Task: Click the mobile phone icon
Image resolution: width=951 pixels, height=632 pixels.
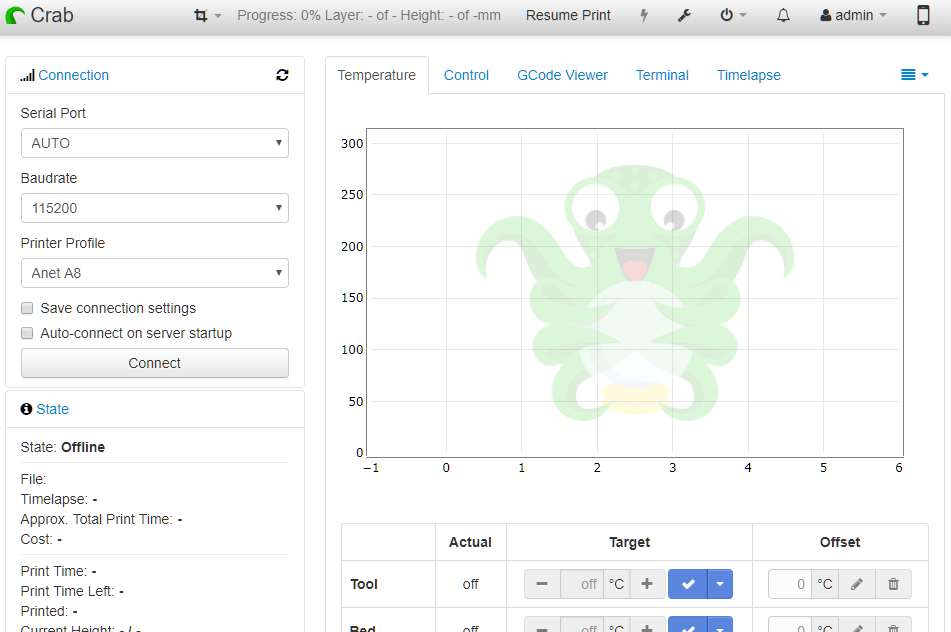Action: [x=923, y=15]
